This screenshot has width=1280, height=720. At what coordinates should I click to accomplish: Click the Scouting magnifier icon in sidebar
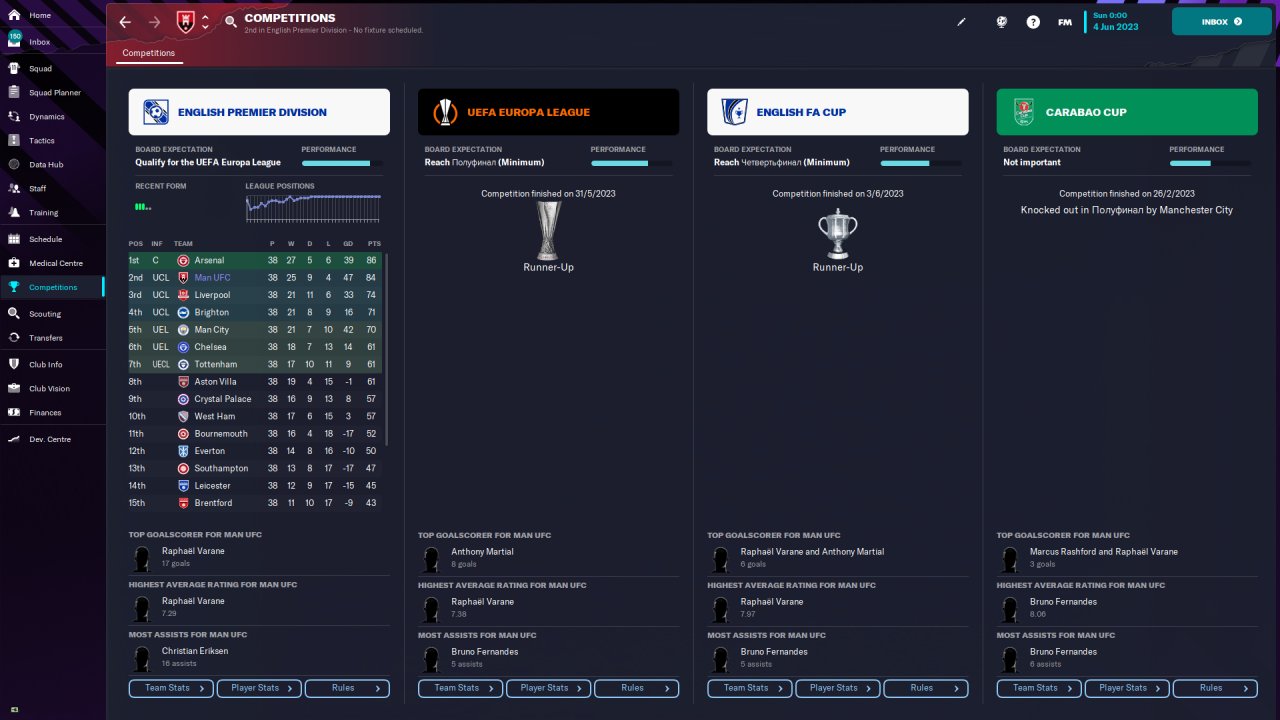pyautogui.click(x=14, y=314)
